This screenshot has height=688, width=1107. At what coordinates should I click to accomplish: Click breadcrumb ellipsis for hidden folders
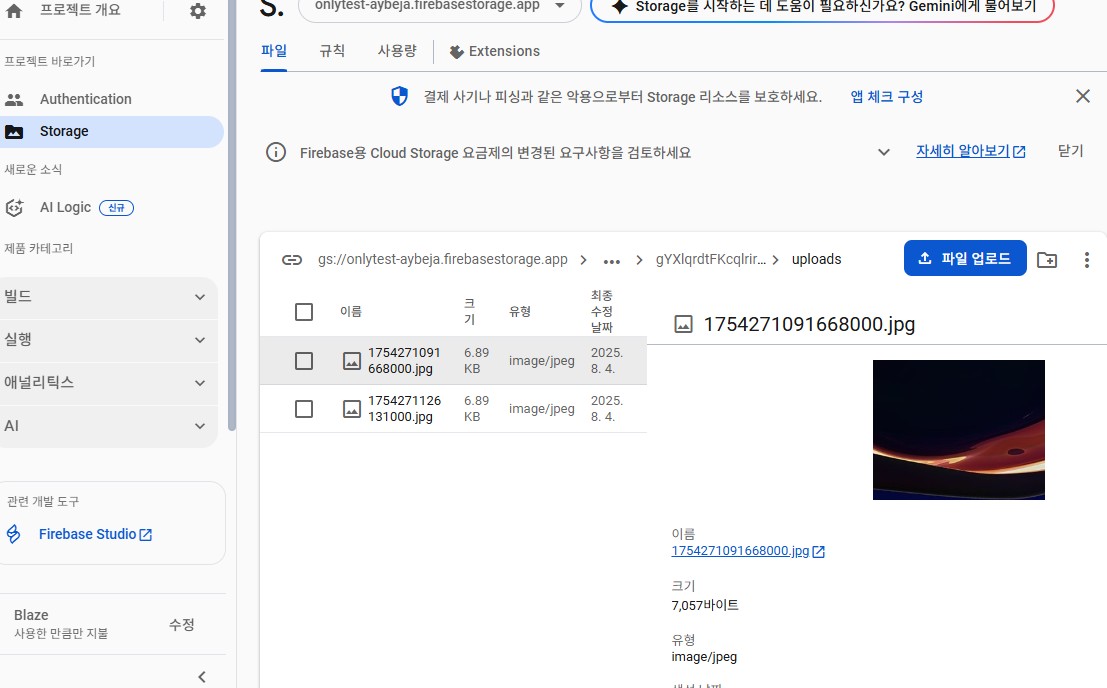coord(611,260)
